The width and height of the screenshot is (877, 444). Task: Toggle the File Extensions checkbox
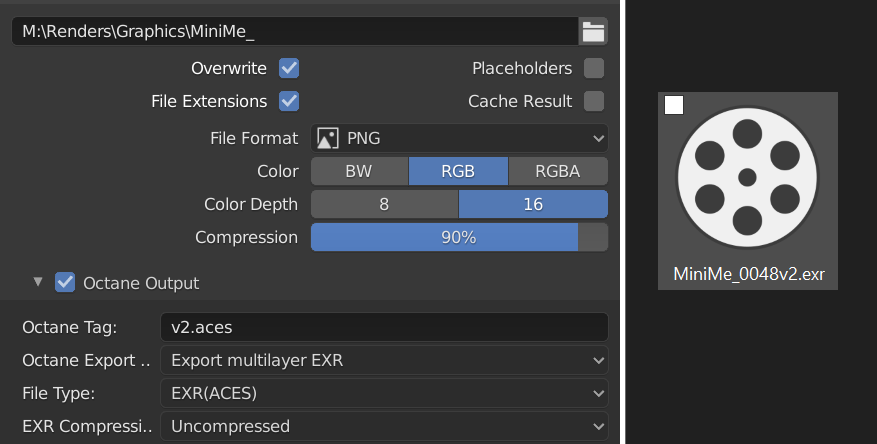click(x=289, y=101)
